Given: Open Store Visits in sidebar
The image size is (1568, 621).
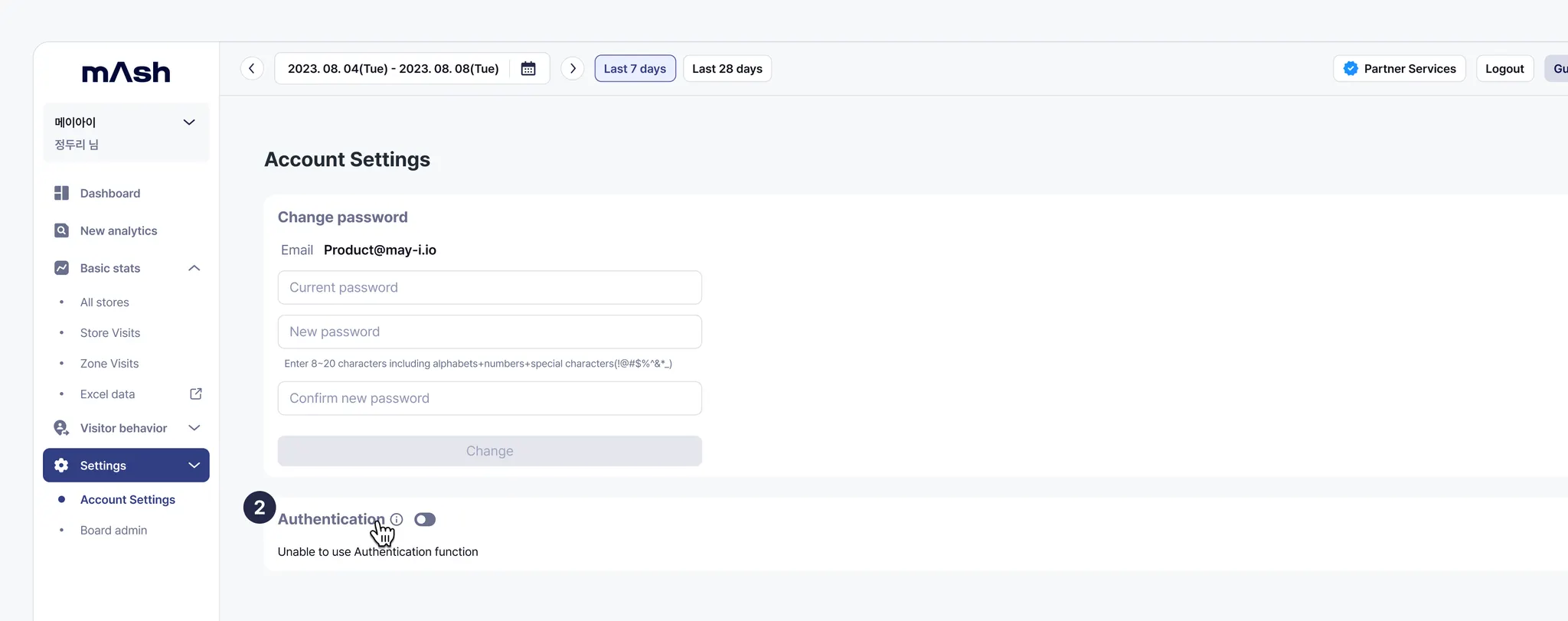Looking at the screenshot, I should (110, 333).
